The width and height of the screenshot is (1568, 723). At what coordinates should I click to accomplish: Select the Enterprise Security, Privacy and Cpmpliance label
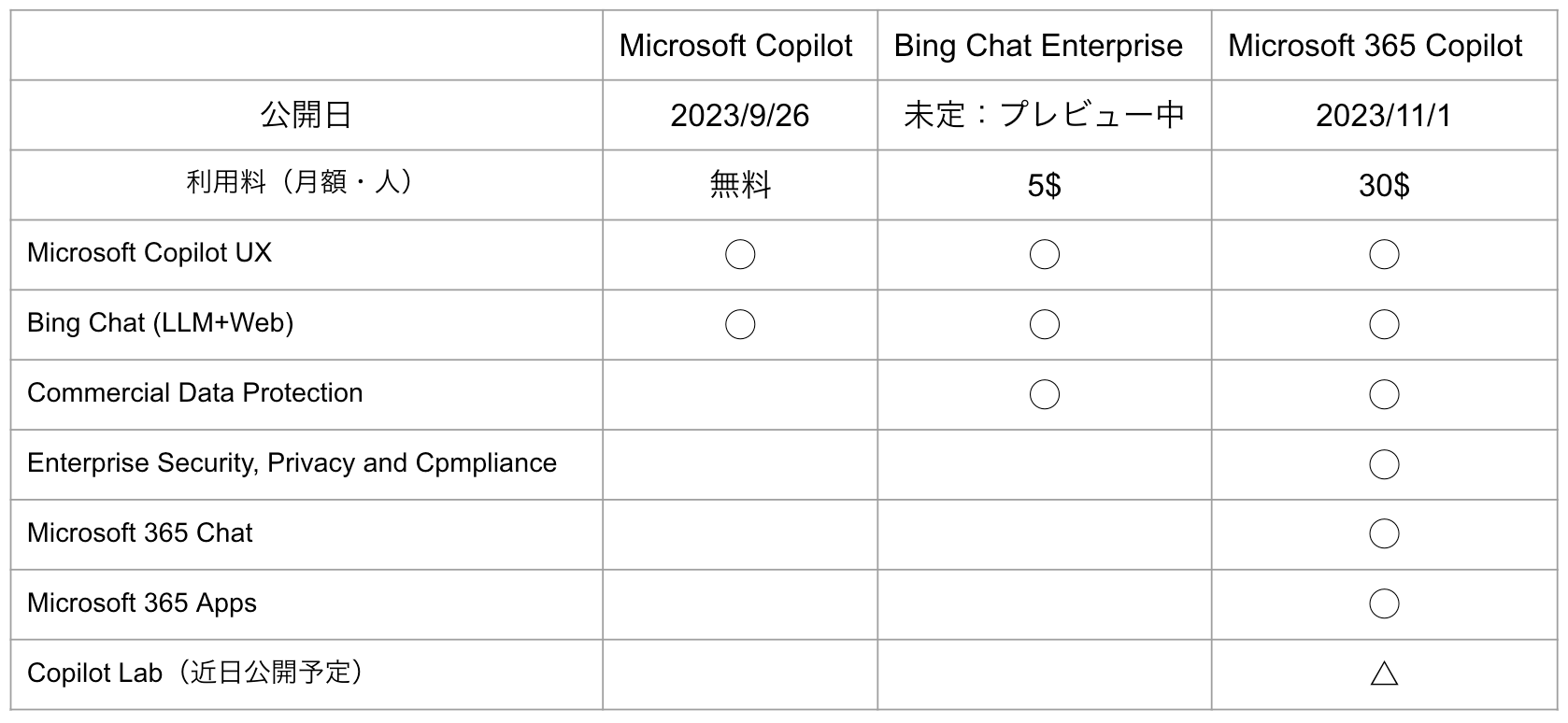pyautogui.click(x=292, y=463)
